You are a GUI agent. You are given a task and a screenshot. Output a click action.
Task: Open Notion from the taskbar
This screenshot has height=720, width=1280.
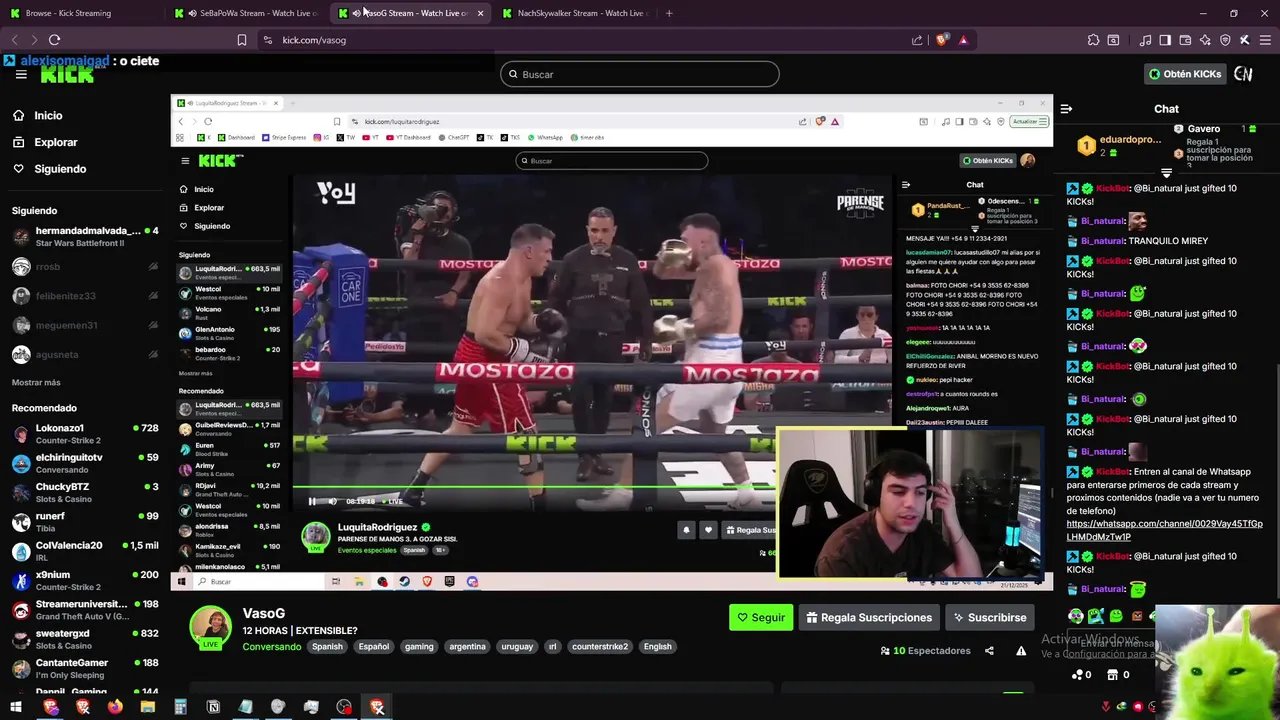213,707
